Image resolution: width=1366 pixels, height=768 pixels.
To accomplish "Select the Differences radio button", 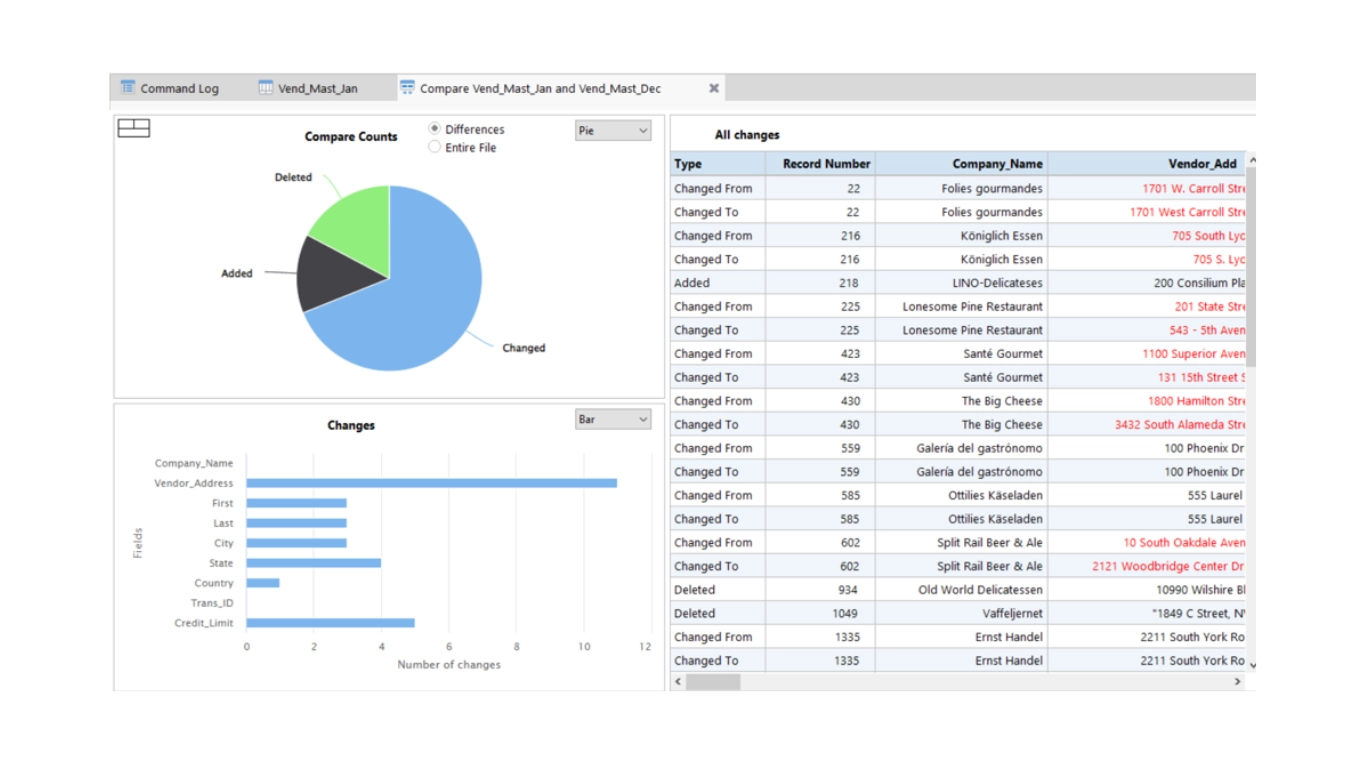I will [x=434, y=129].
